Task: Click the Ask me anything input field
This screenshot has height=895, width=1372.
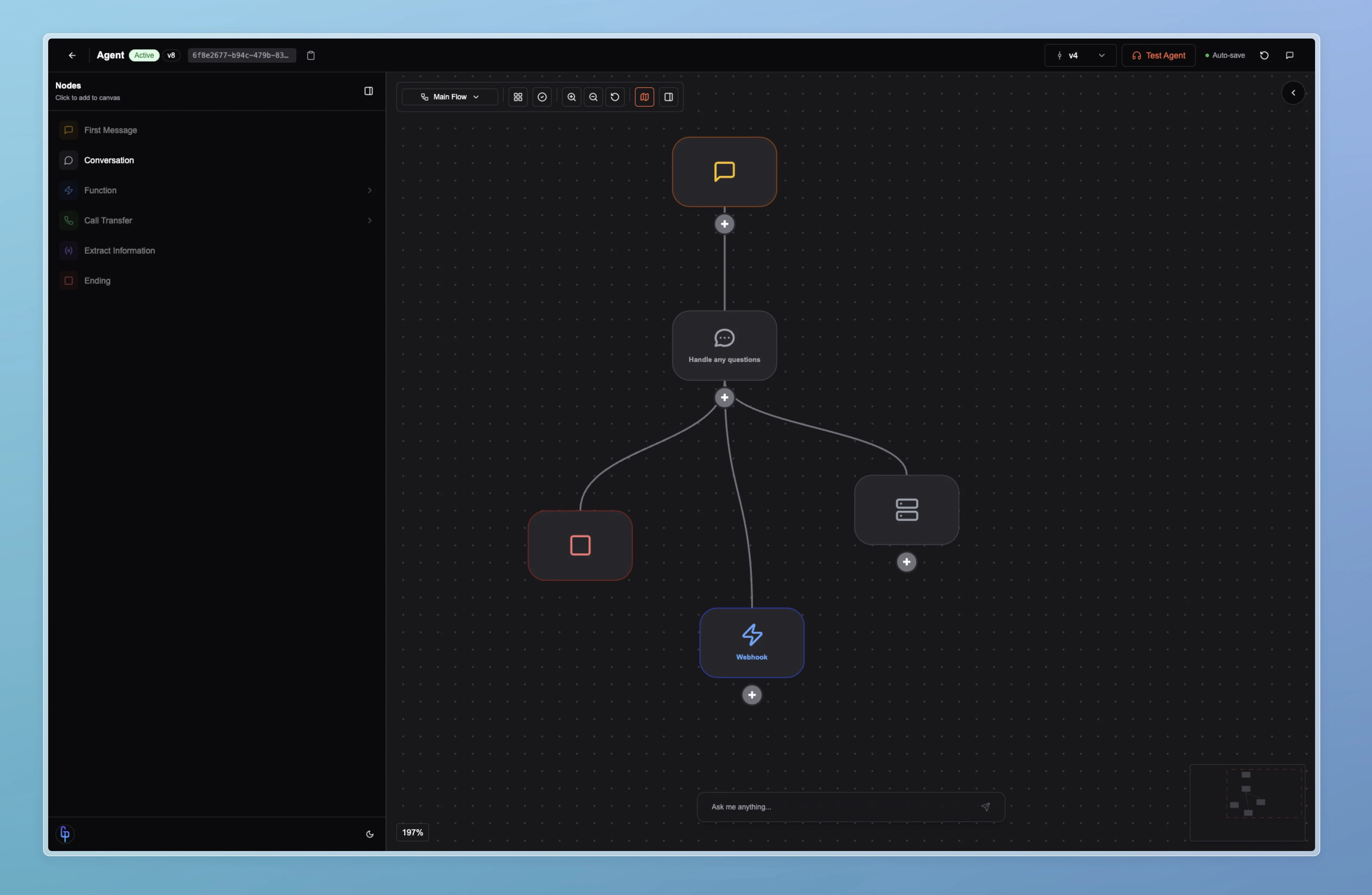Action: point(819,807)
